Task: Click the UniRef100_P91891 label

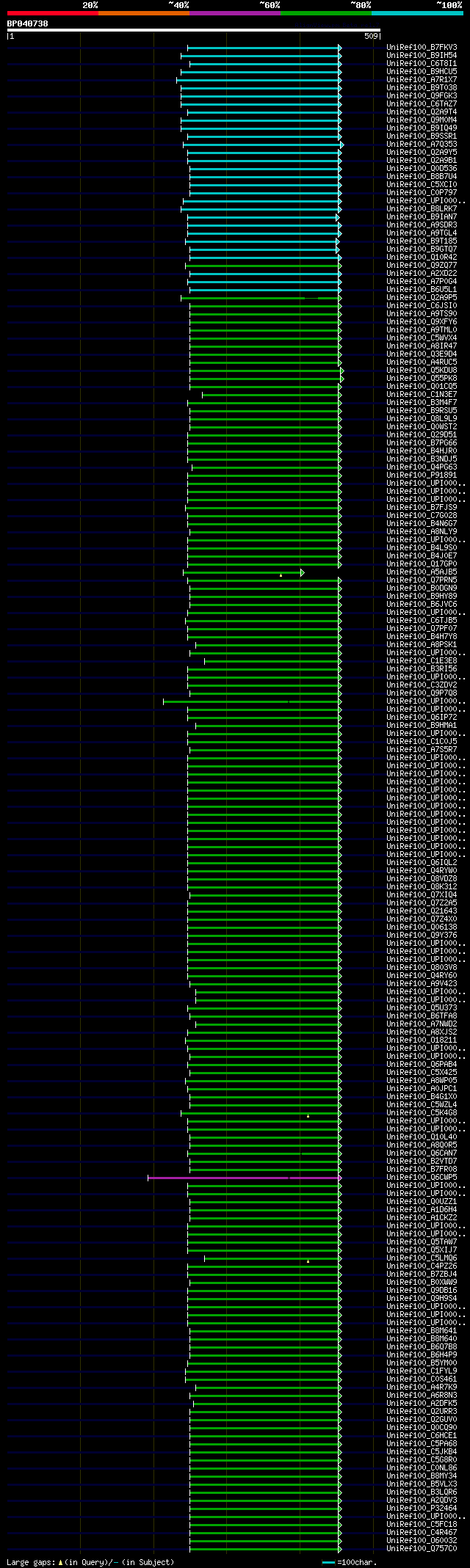Action: pyautogui.click(x=422, y=475)
